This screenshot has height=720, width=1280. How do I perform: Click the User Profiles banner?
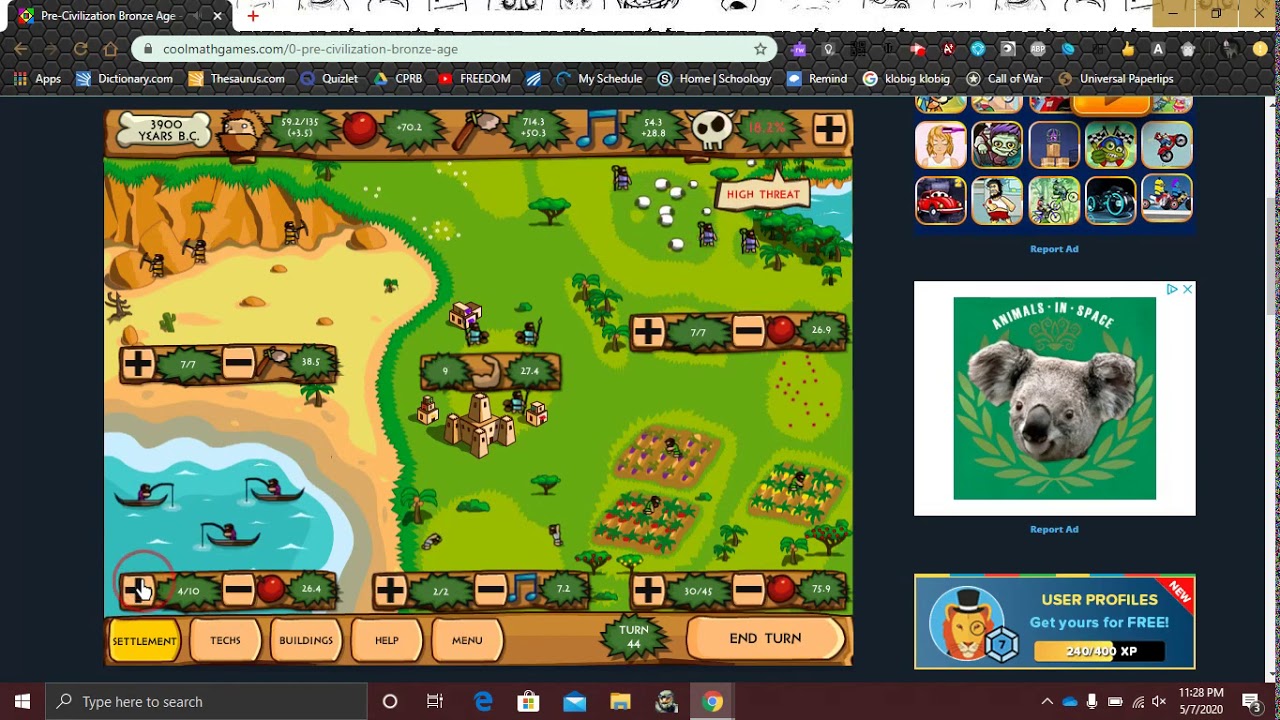click(x=1054, y=621)
